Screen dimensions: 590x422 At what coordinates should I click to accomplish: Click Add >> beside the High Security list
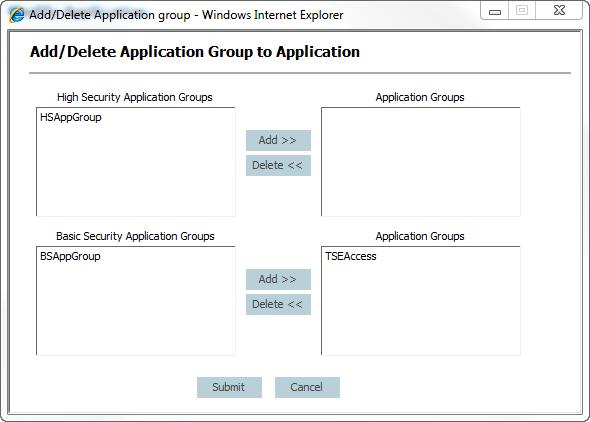pyautogui.click(x=278, y=140)
